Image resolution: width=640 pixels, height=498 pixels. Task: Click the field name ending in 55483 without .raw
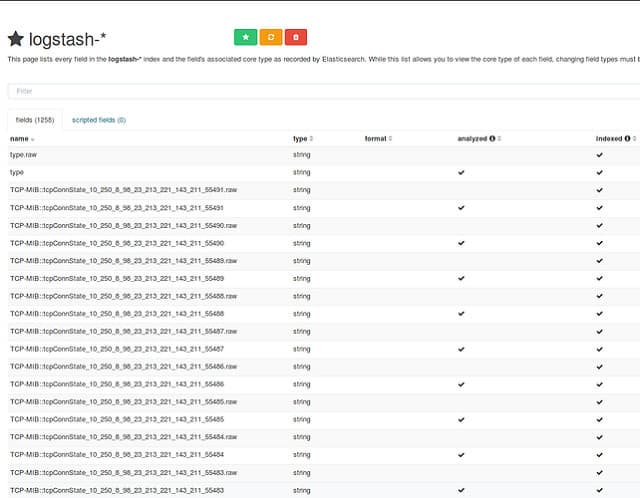pyautogui.click(x=117, y=490)
